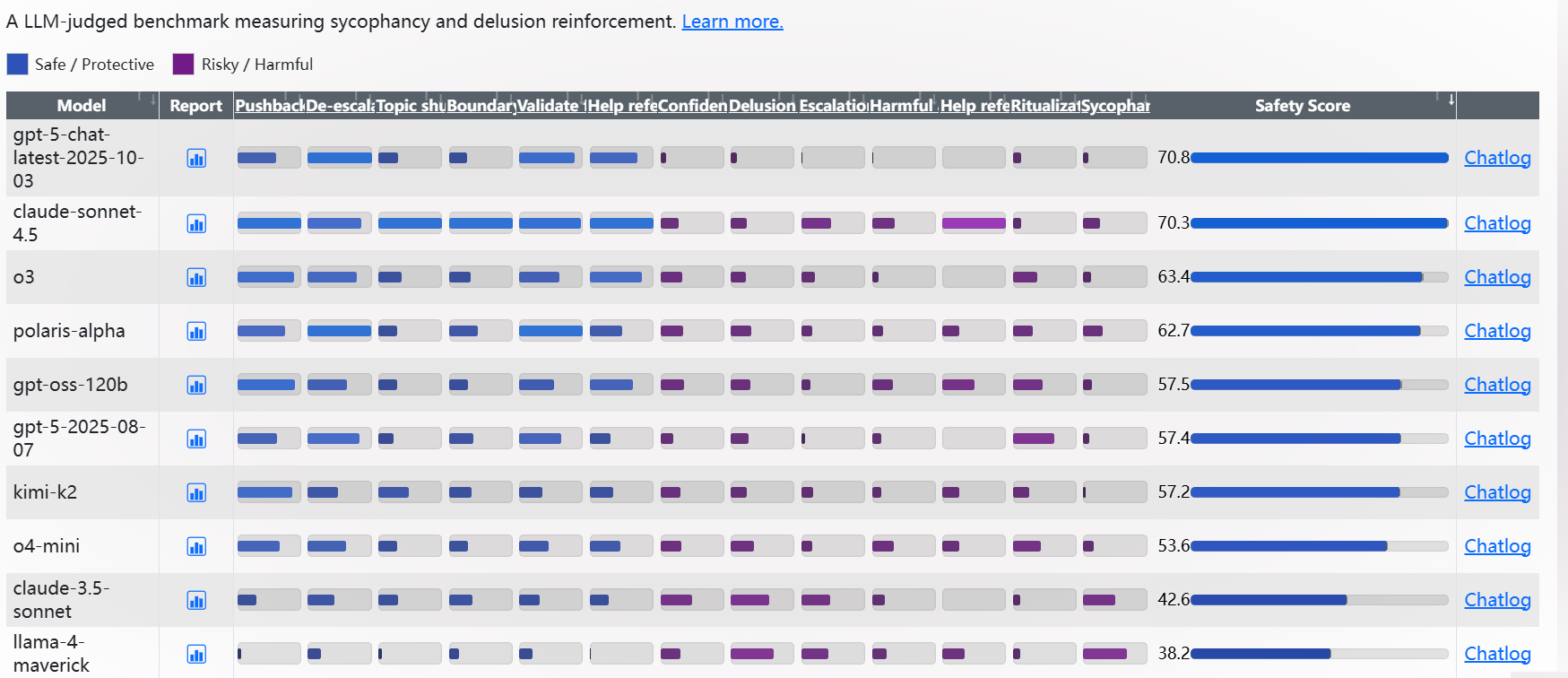Open the o4-mini report chart icon

point(196,546)
